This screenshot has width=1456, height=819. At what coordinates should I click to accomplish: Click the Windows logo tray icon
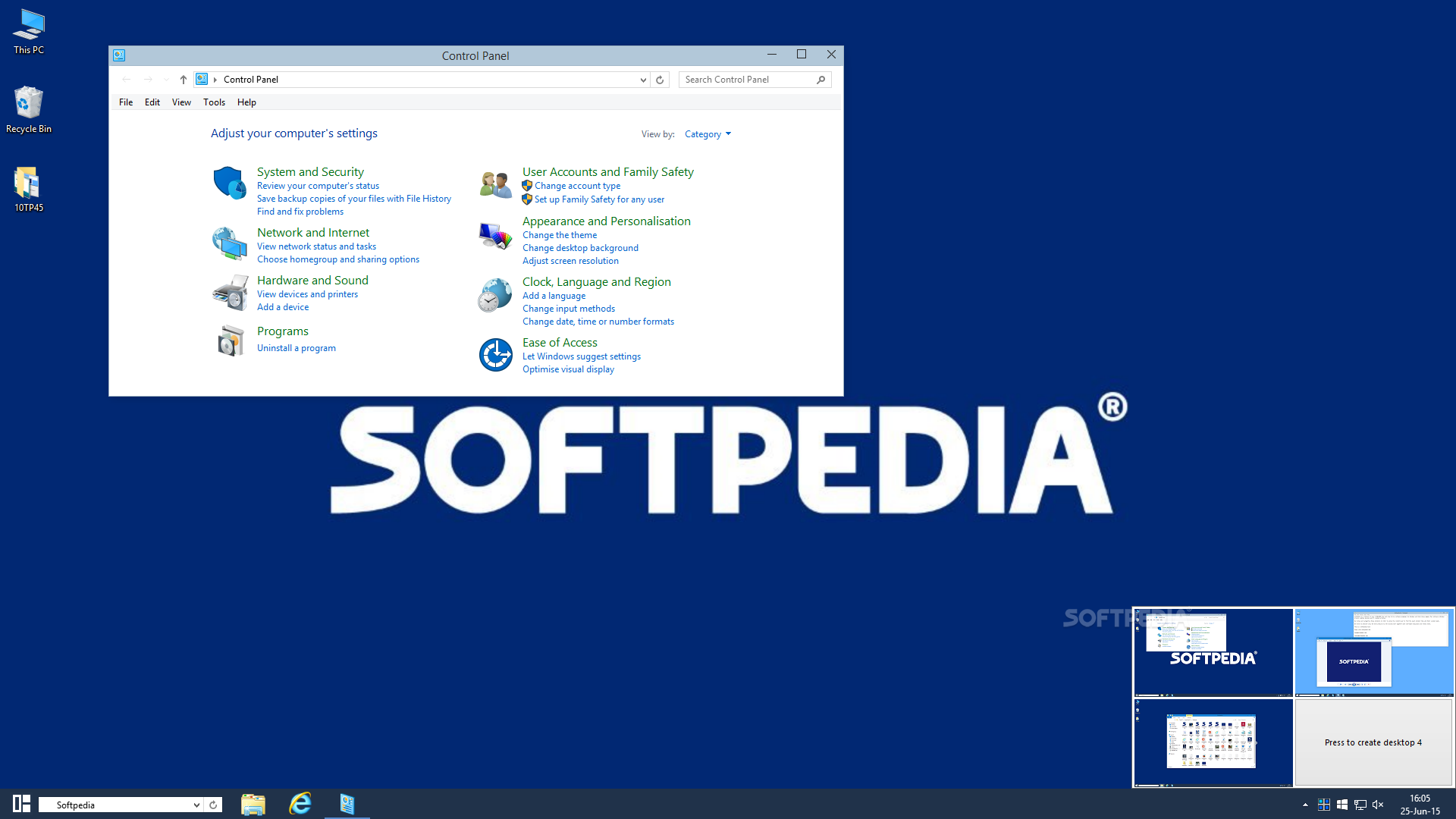[x=1341, y=805]
